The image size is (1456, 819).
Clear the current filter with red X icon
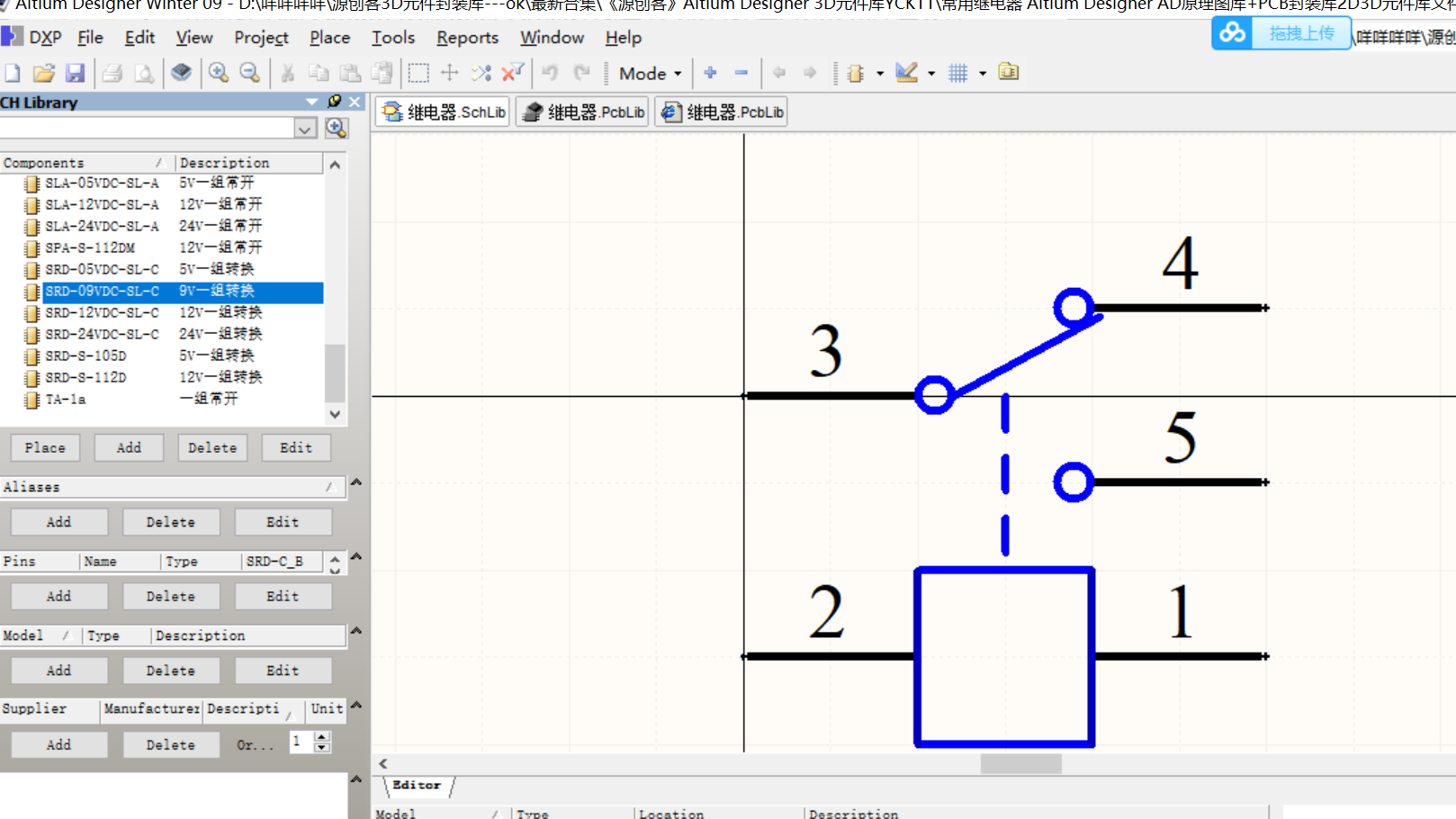point(513,73)
